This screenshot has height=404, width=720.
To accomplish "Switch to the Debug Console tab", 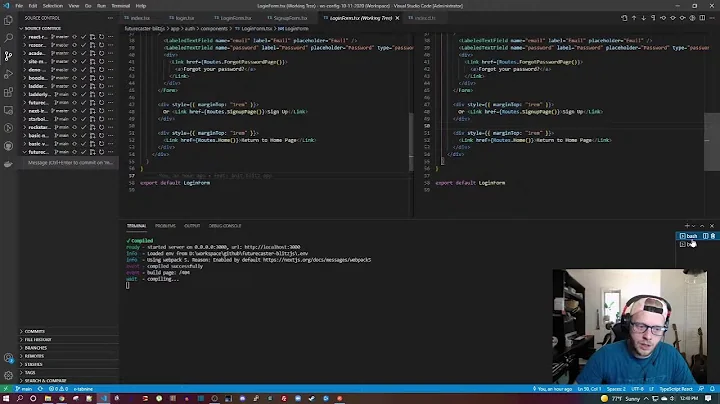I will coord(225,226).
